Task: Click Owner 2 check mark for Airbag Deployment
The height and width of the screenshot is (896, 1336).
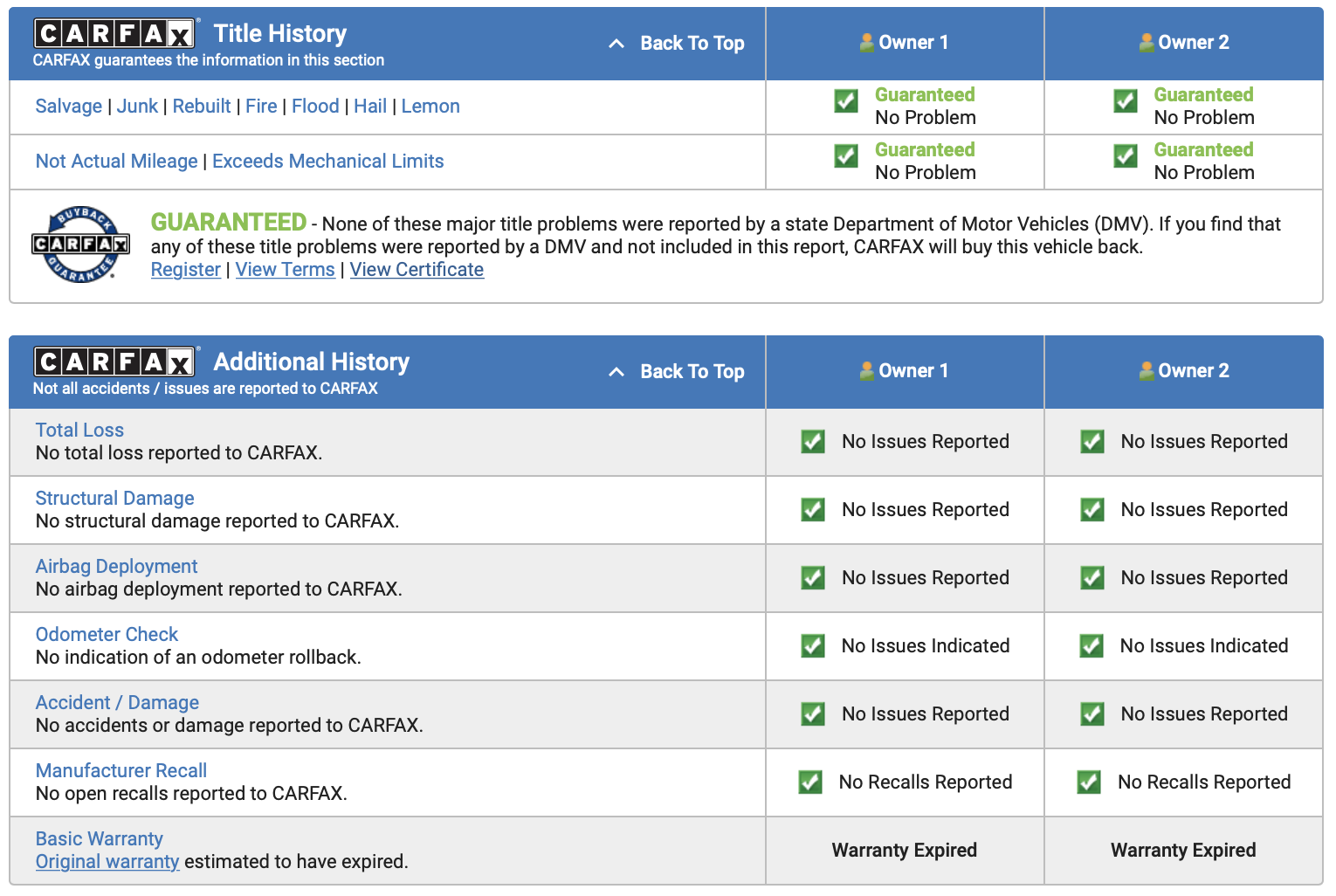Action: pyautogui.click(x=1092, y=577)
